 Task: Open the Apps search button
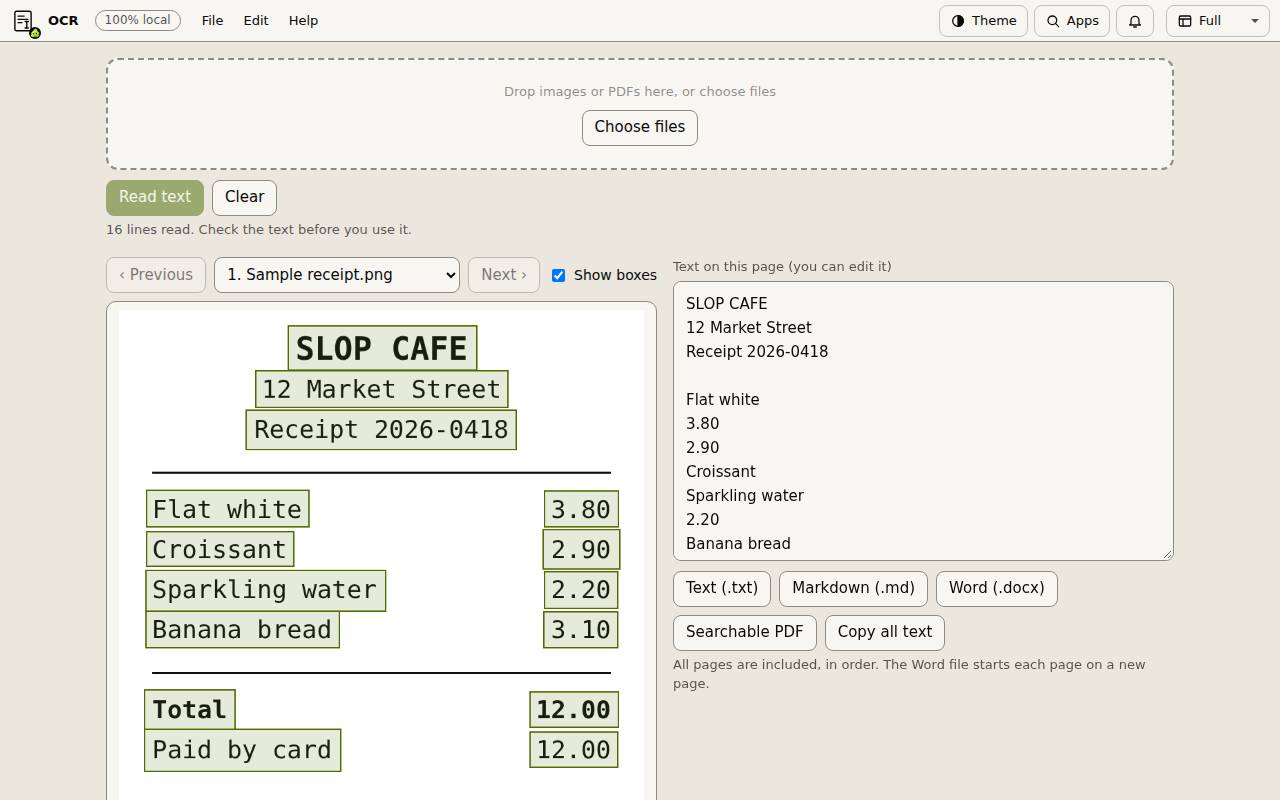pos(1072,21)
